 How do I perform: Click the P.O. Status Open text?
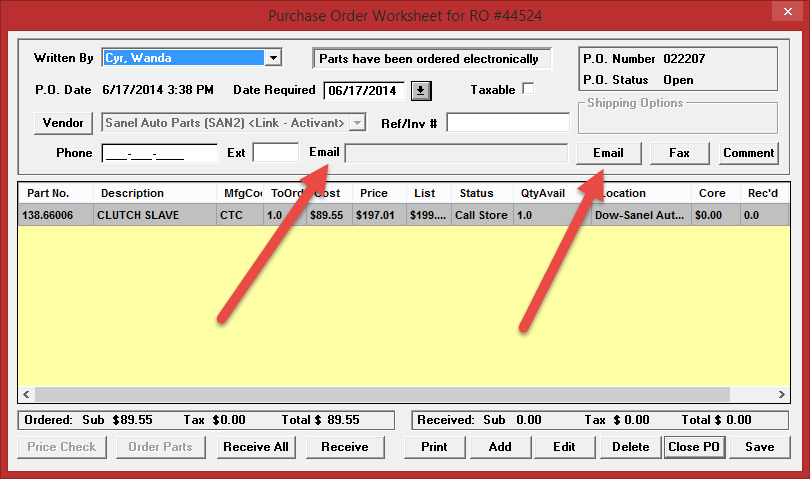[x=678, y=80]
